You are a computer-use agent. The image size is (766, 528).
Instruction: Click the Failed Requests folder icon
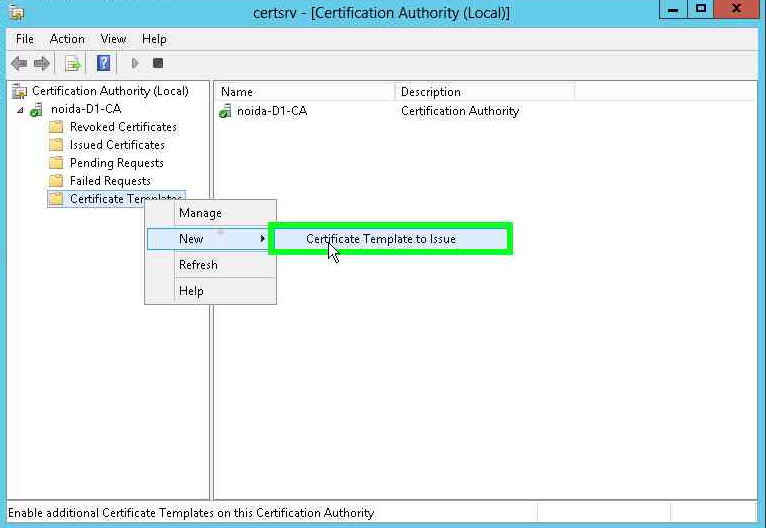pyautogui.click(x=56, y=181)
